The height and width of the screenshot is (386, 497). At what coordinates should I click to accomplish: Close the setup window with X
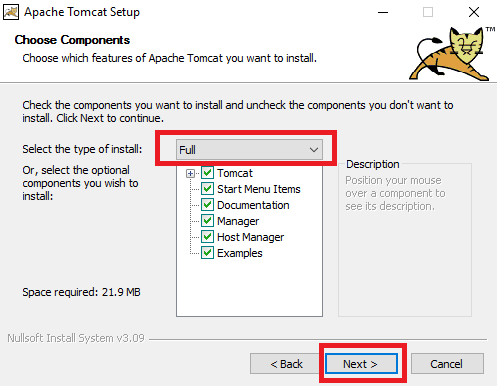pyautogui.click(x=474, y=12)
